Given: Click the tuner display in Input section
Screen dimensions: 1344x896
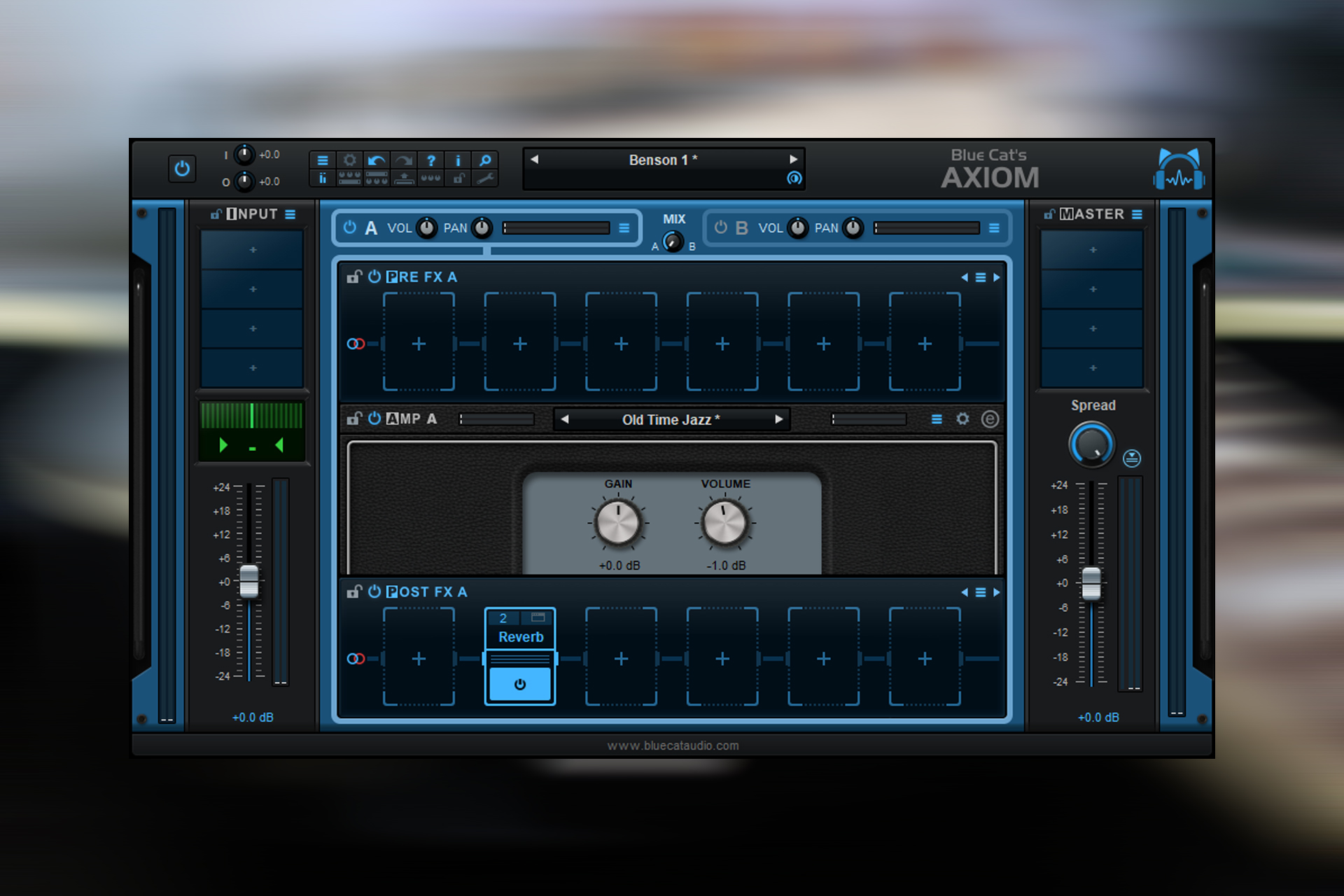Looking at the screenshot, I should (252, 430).
